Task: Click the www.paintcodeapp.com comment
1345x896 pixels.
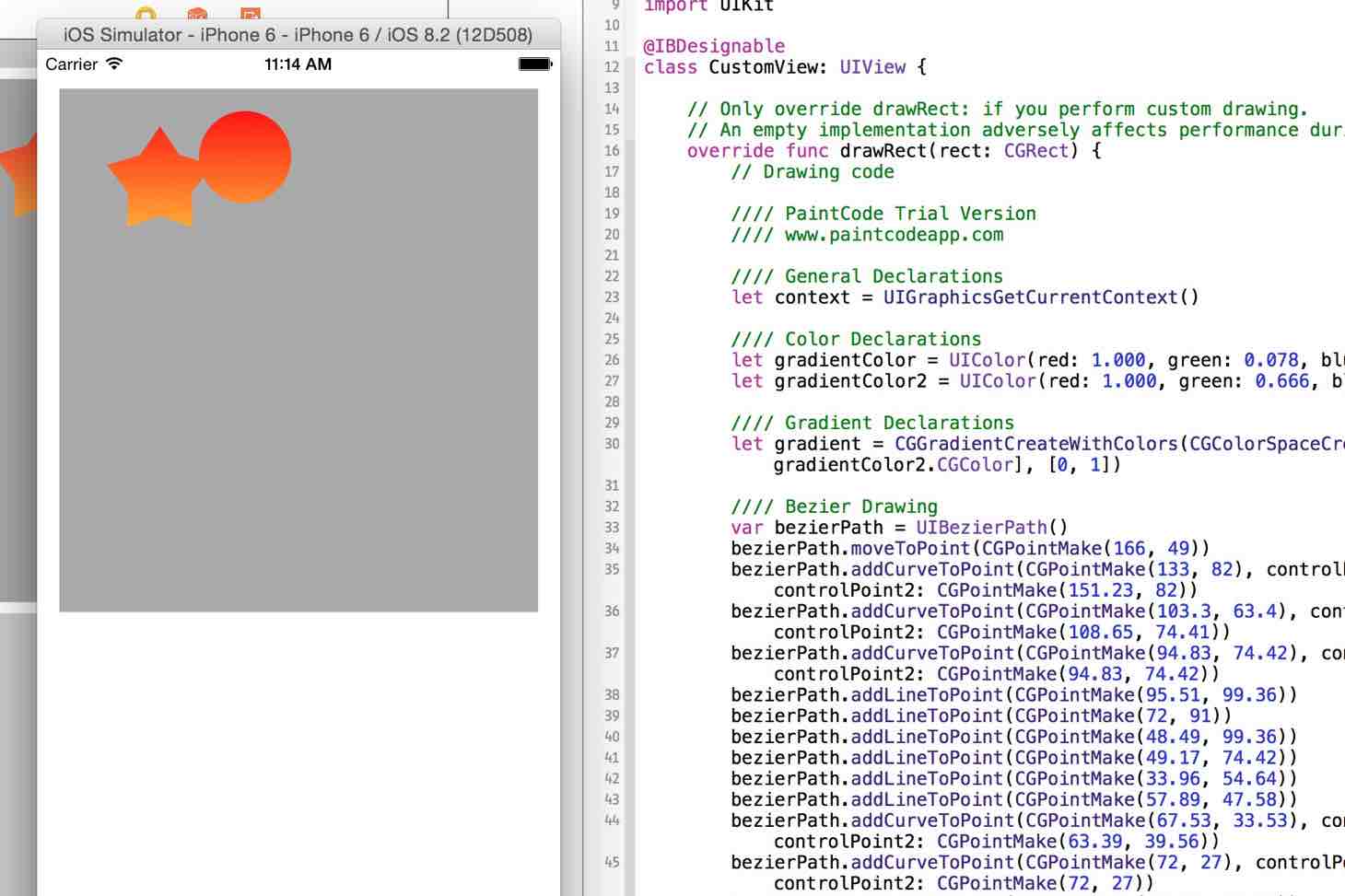Action: 867,235
